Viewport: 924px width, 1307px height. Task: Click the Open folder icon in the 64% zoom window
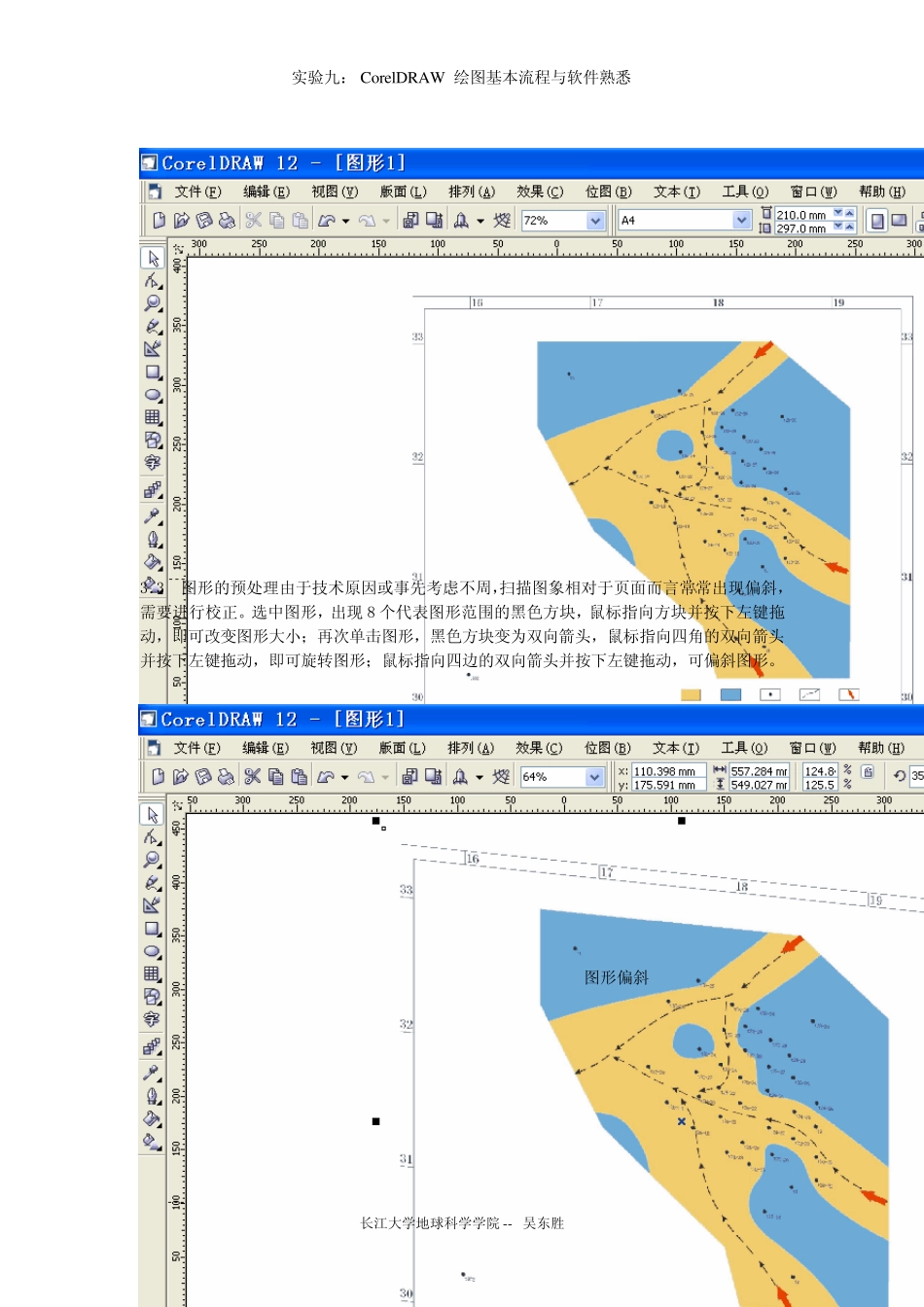[180, 777]
